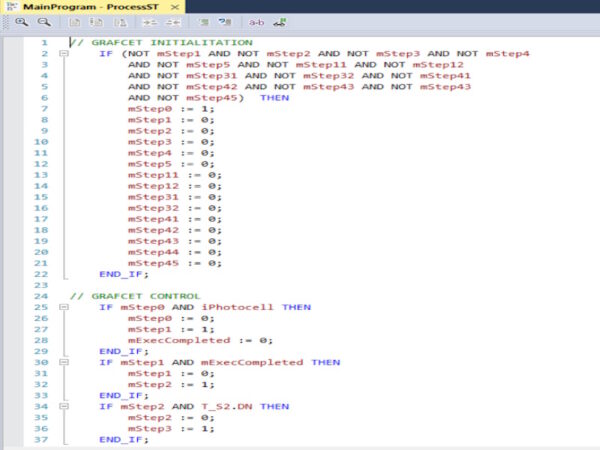
Task: Click the a-b toolbar icon
Action: (256, 23)
